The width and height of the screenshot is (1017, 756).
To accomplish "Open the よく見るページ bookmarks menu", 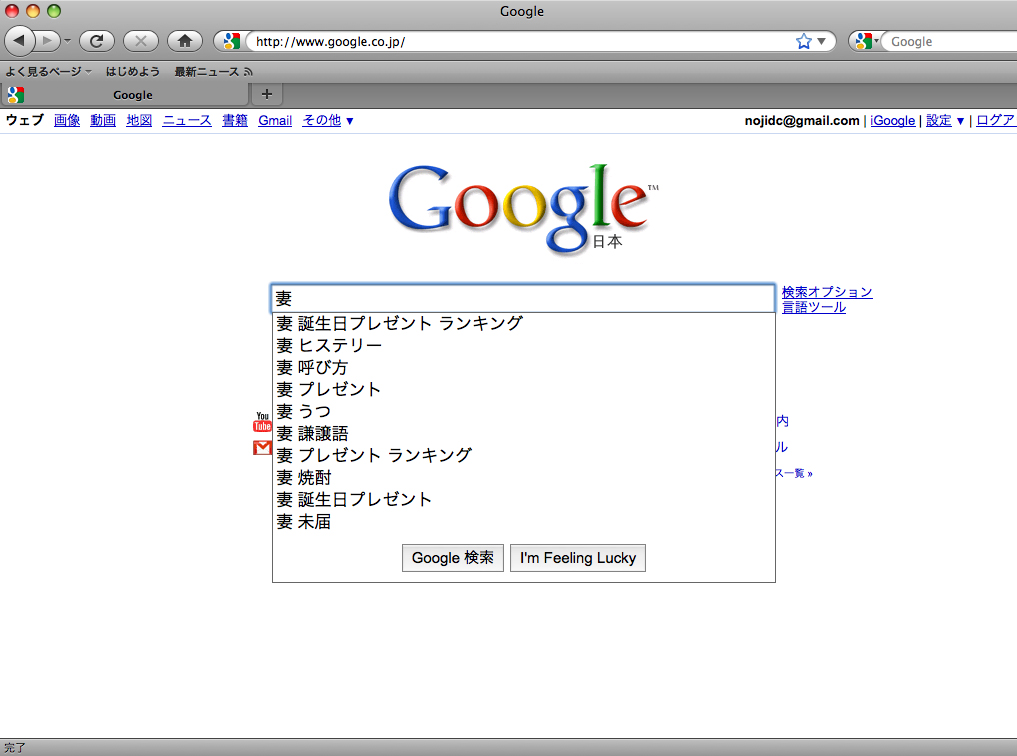I will (49, 72).
